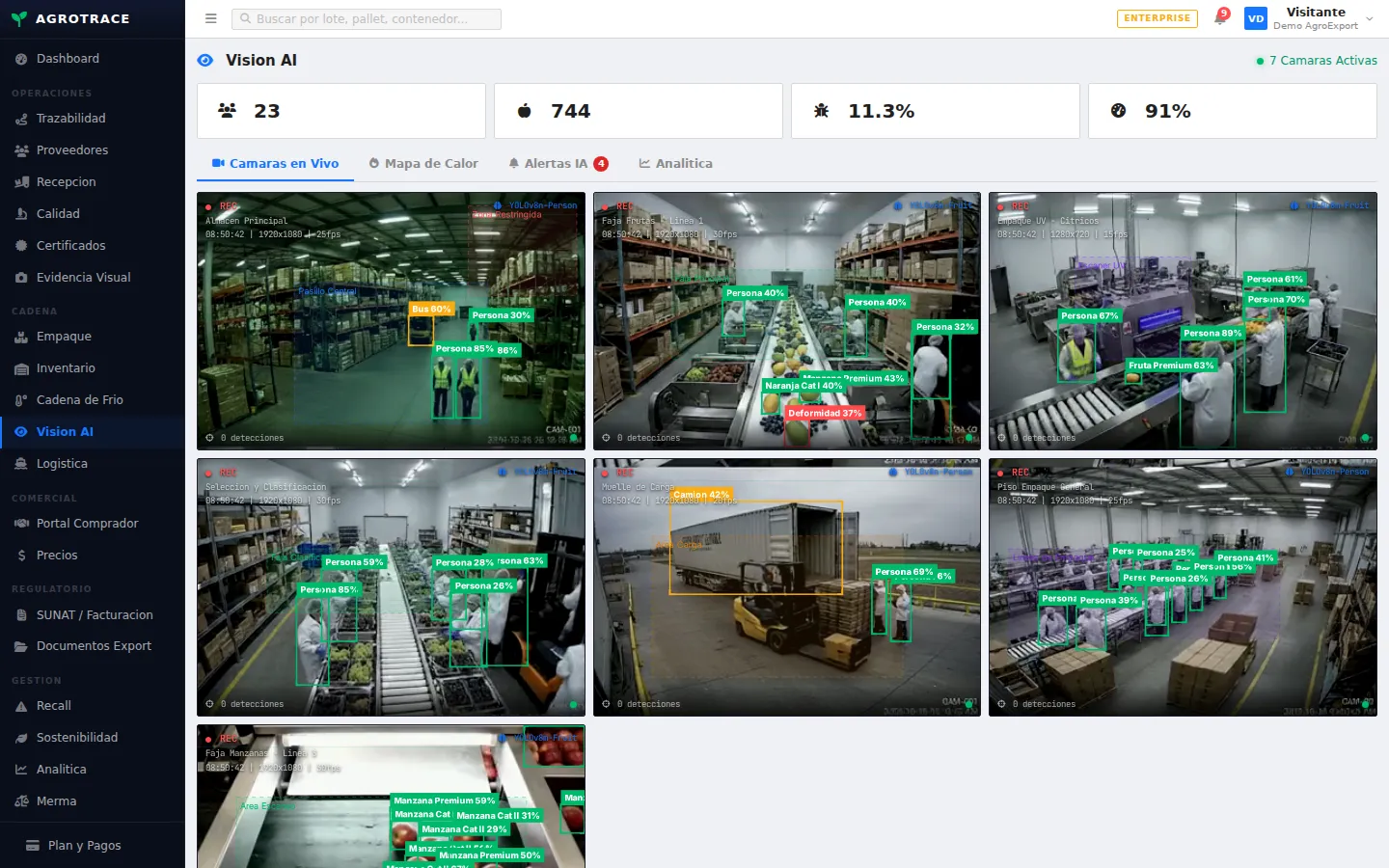Screen dimensions: 1389x868
Task: Click the 11.3% defect stat card
Action: pos(936,111)
